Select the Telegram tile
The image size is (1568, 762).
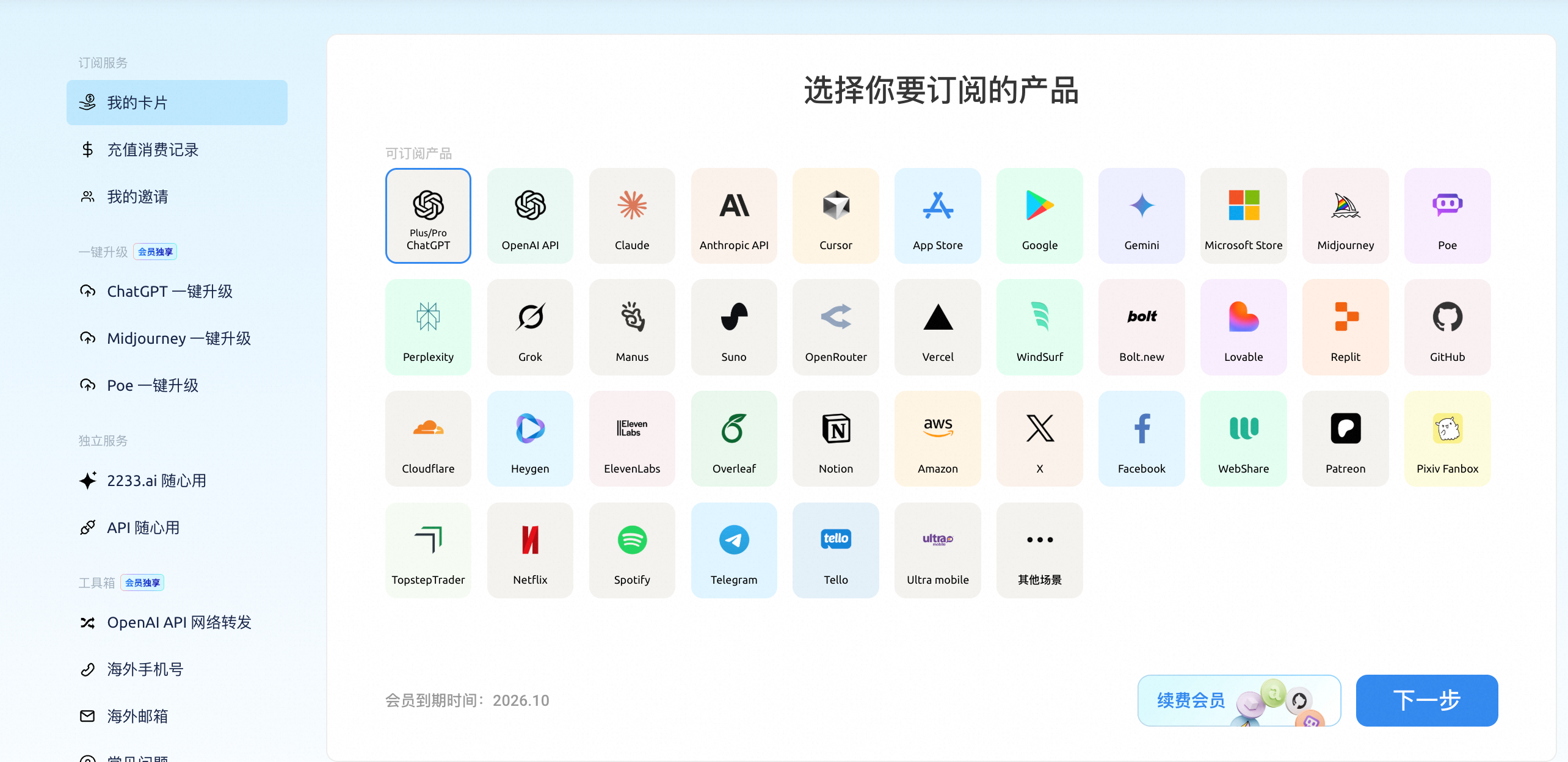[734, 550]
